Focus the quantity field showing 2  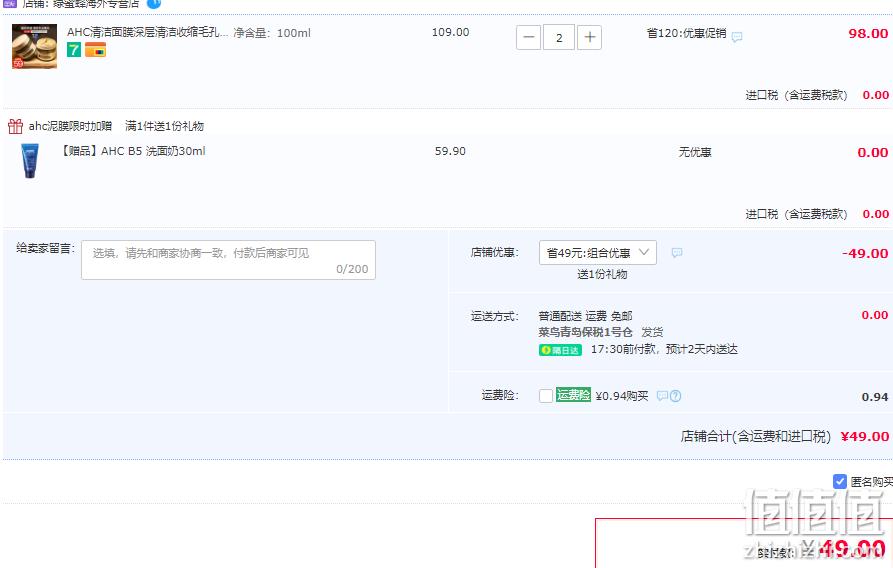[559, 38]
